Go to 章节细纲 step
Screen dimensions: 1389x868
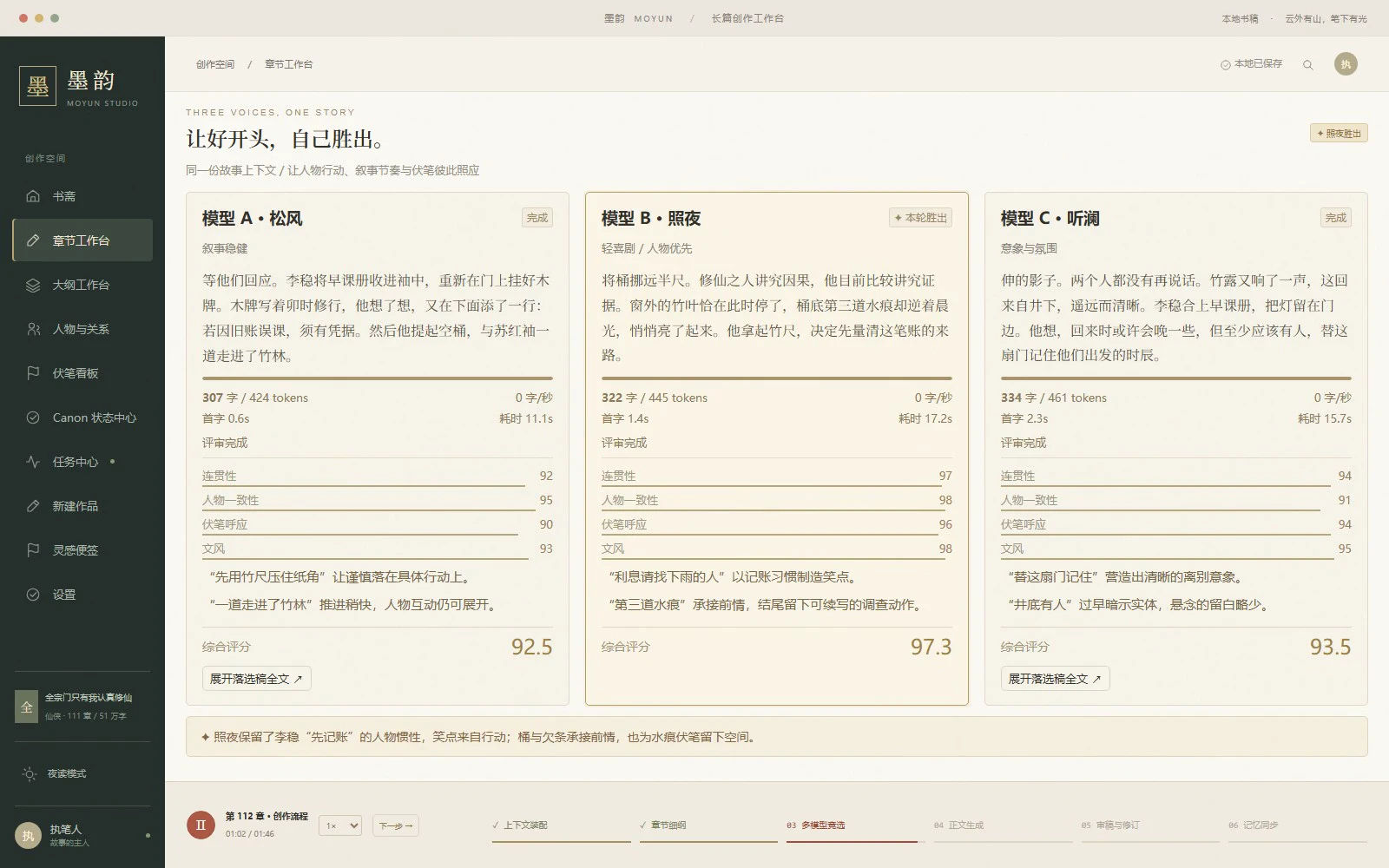click(708, 826)
